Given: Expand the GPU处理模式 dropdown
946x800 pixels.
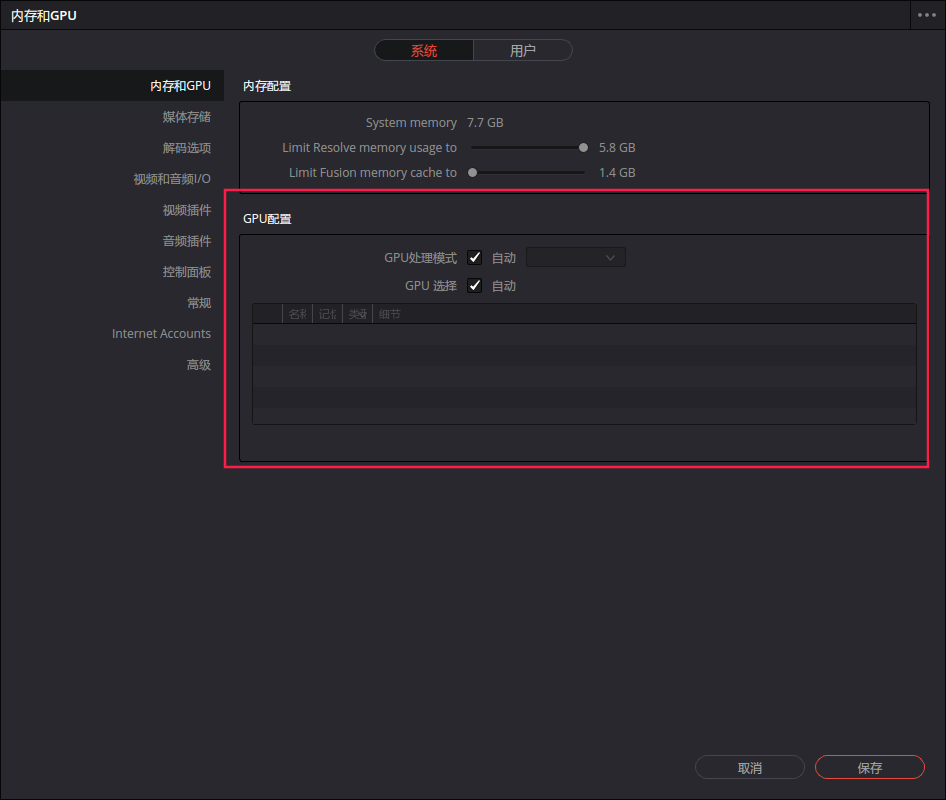Looking at the screenshot, I should (576, 258).
